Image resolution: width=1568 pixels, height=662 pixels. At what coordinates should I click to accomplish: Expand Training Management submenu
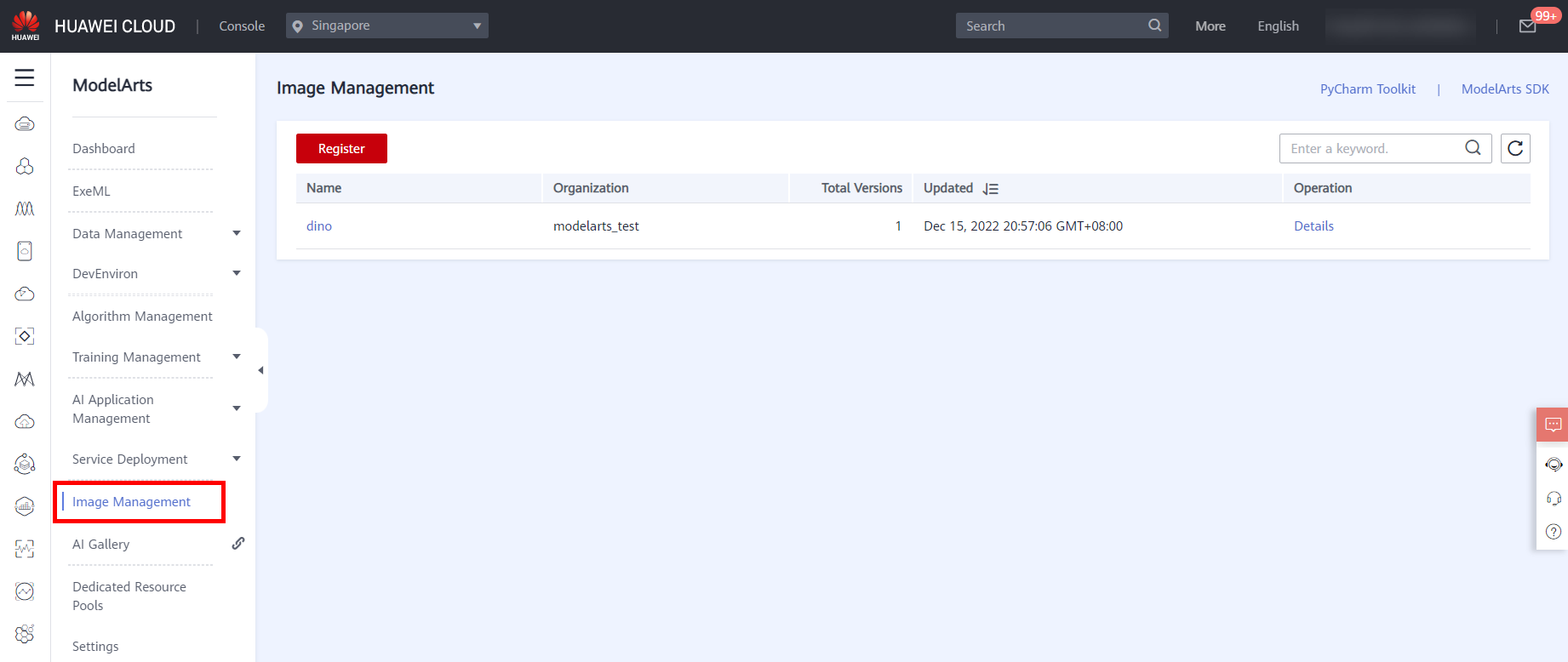(x=237, y=357)
